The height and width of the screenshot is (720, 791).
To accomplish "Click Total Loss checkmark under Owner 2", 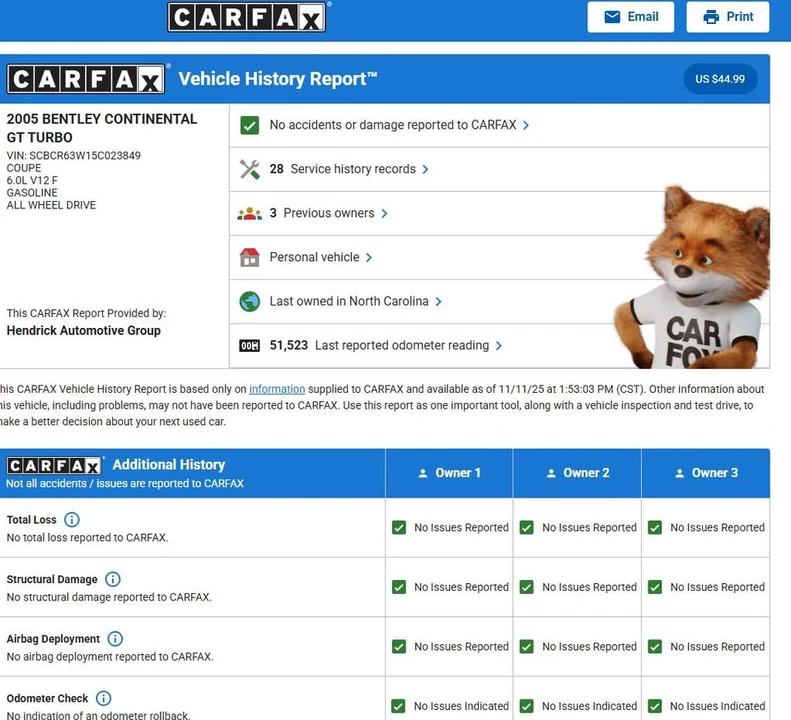I will pos(527,528).
